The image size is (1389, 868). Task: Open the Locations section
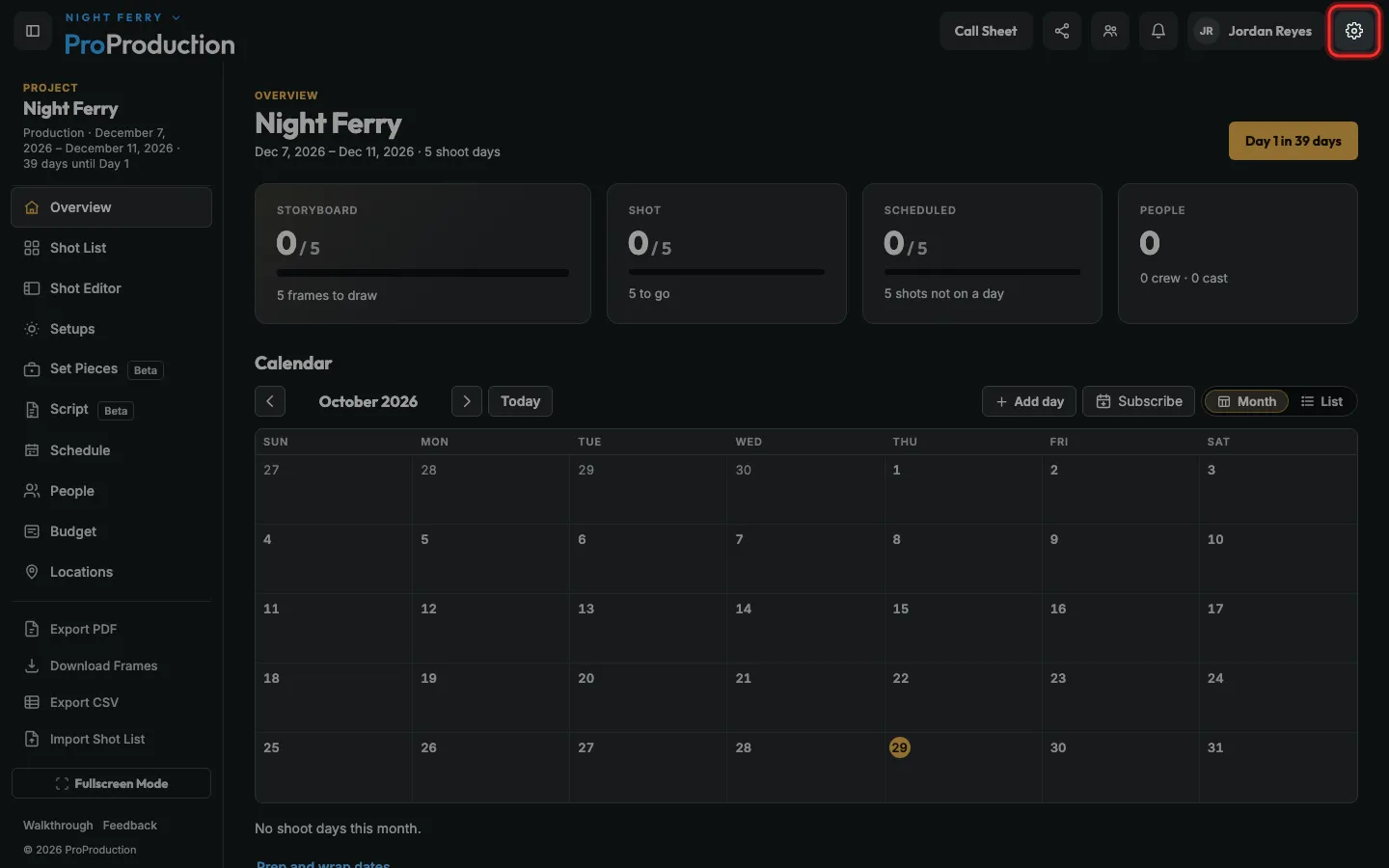[111, 572]
